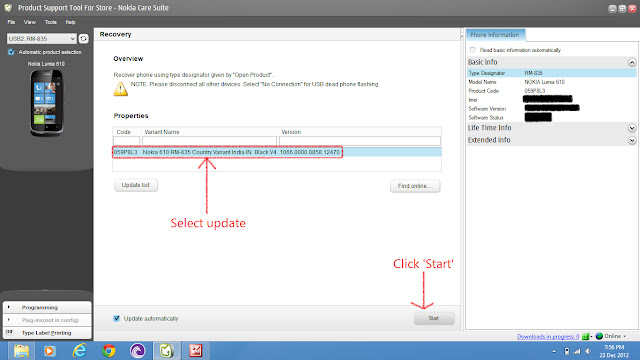Open the Online status dropdown arrow
This screenshot has height=360, width=640.
(x=625, y=336)
